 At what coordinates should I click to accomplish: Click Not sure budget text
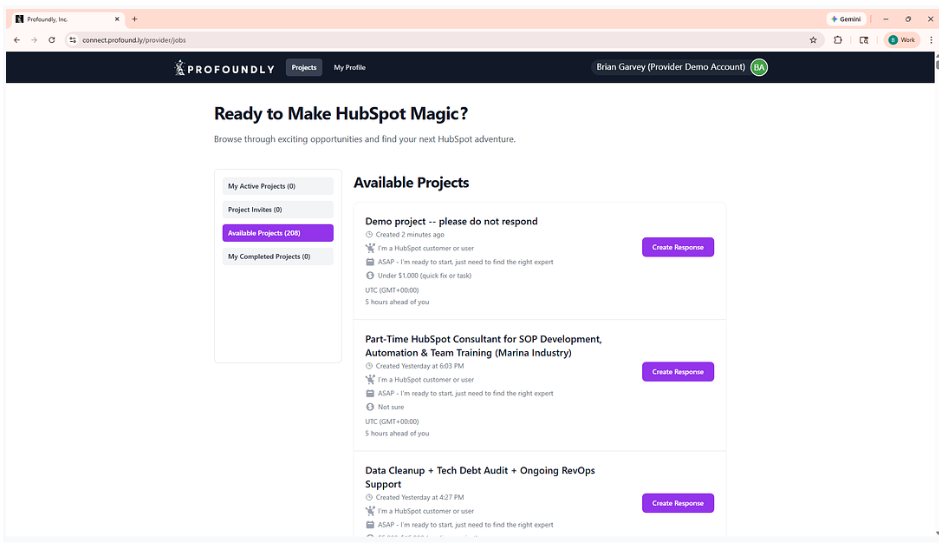[x=391, y=407]
